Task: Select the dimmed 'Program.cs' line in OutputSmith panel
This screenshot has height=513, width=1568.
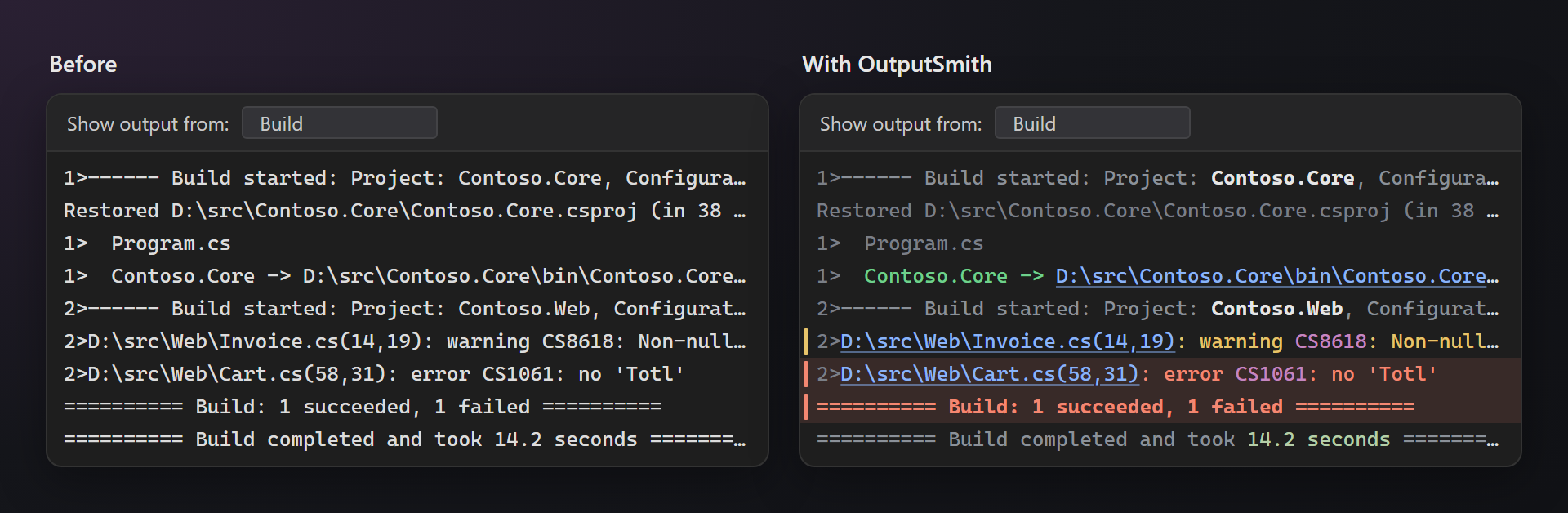Action: click(900, 243)
